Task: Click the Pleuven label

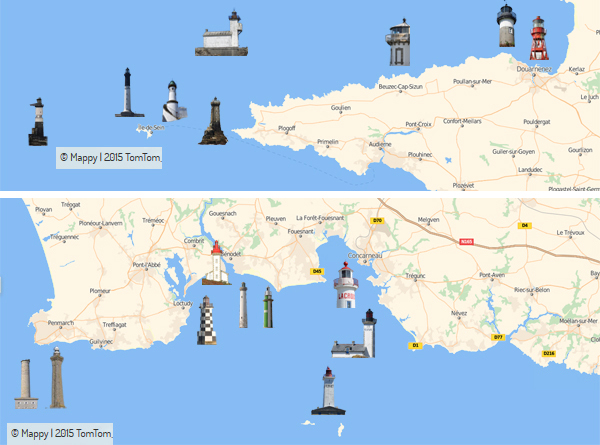Action: 276,218
